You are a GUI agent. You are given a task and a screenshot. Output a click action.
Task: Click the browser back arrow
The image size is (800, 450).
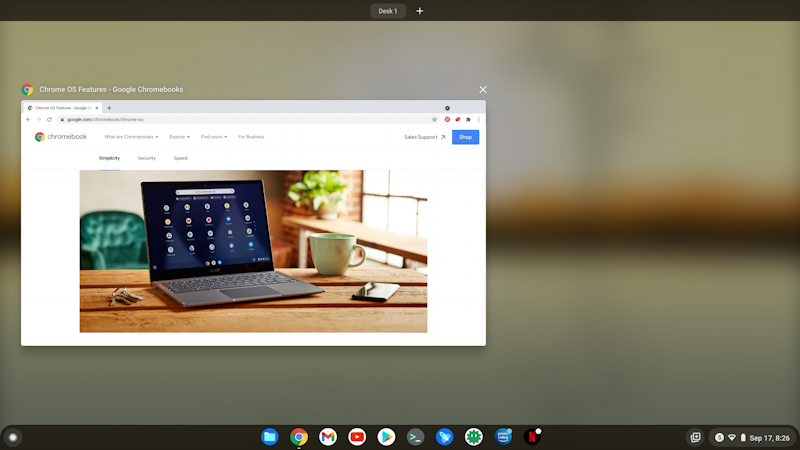pyautogui.click(x=29, y=119)
